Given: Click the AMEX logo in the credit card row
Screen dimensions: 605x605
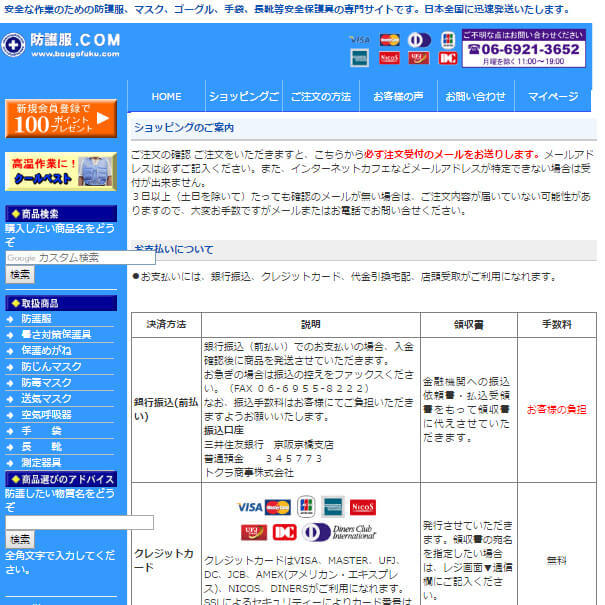Looking at the screenshot, I should pyautogui.click(x=333, y=507).
